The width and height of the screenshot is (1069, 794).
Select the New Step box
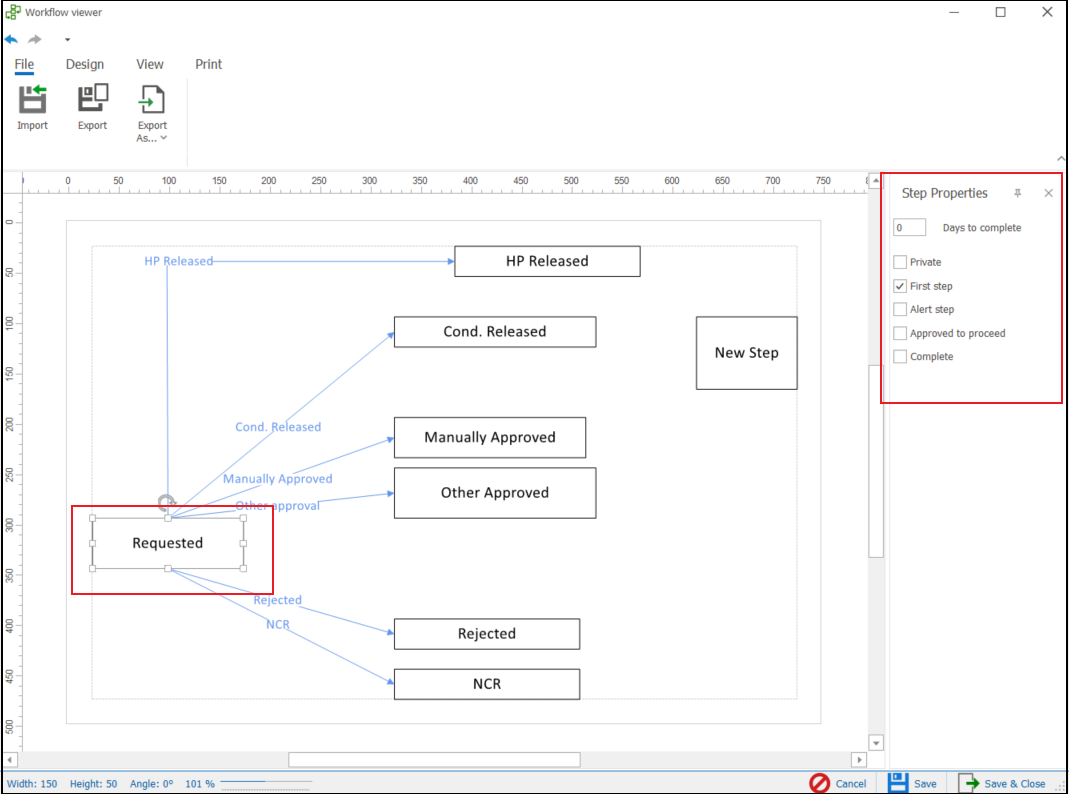[747, 353]
